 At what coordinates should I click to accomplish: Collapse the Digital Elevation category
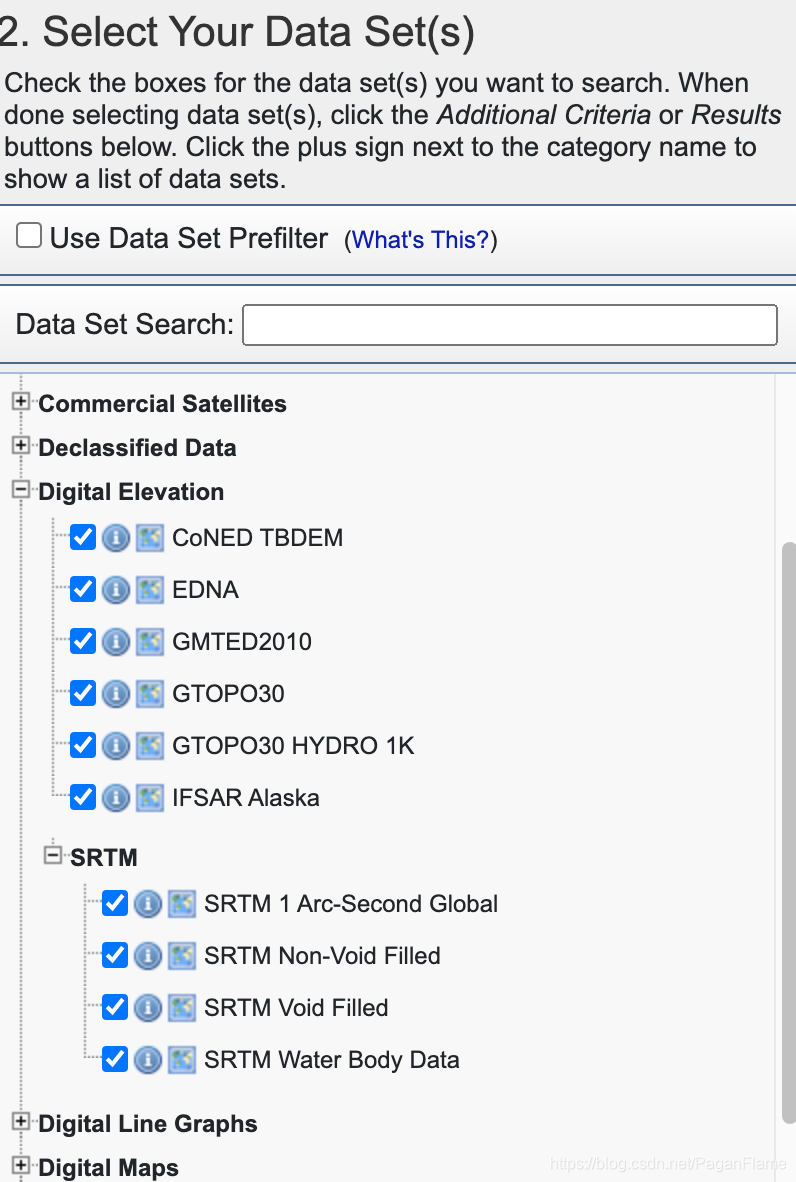[x=21, y=491]
